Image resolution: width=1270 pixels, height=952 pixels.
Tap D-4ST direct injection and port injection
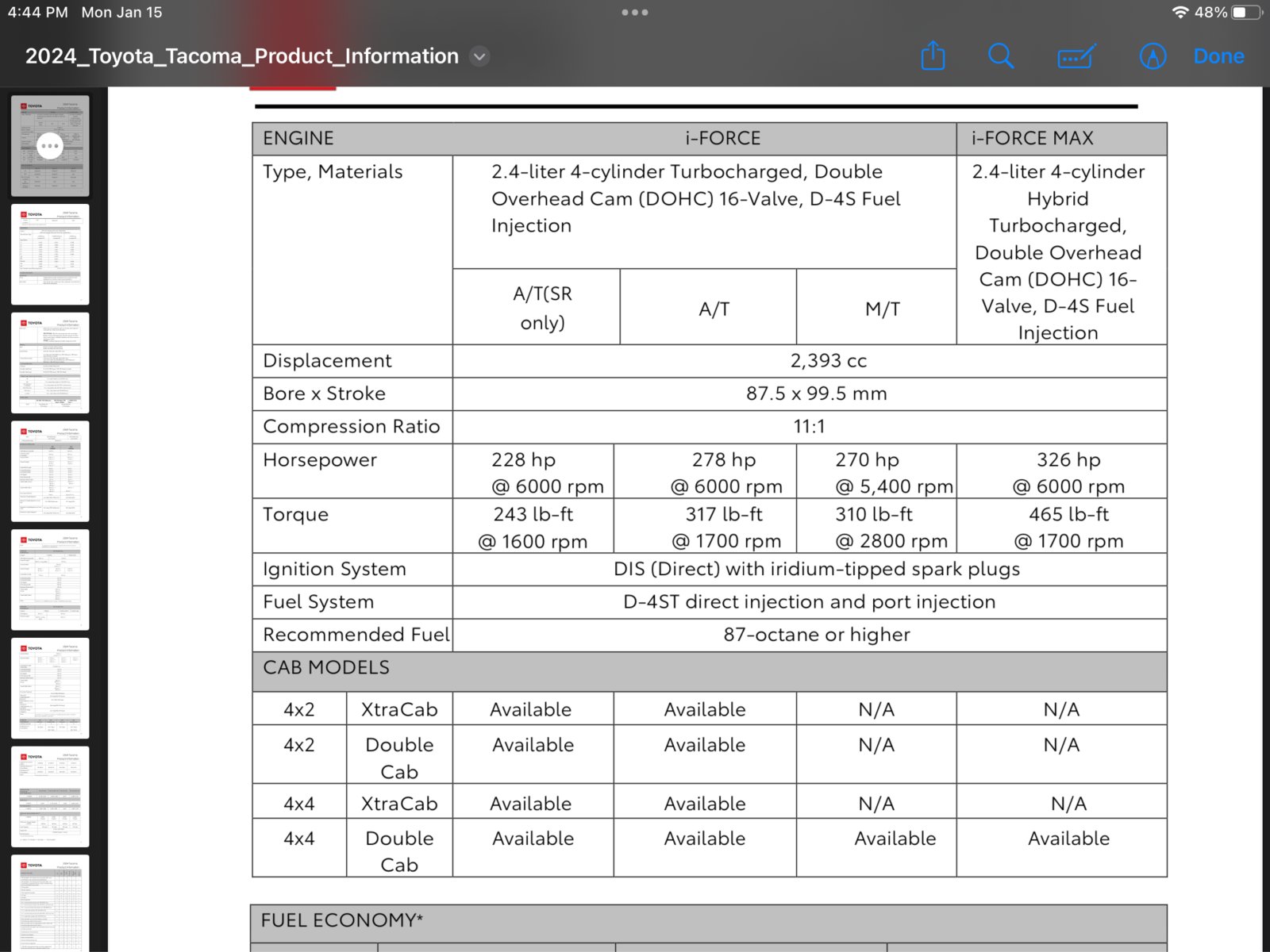click(x=809, y=601)
